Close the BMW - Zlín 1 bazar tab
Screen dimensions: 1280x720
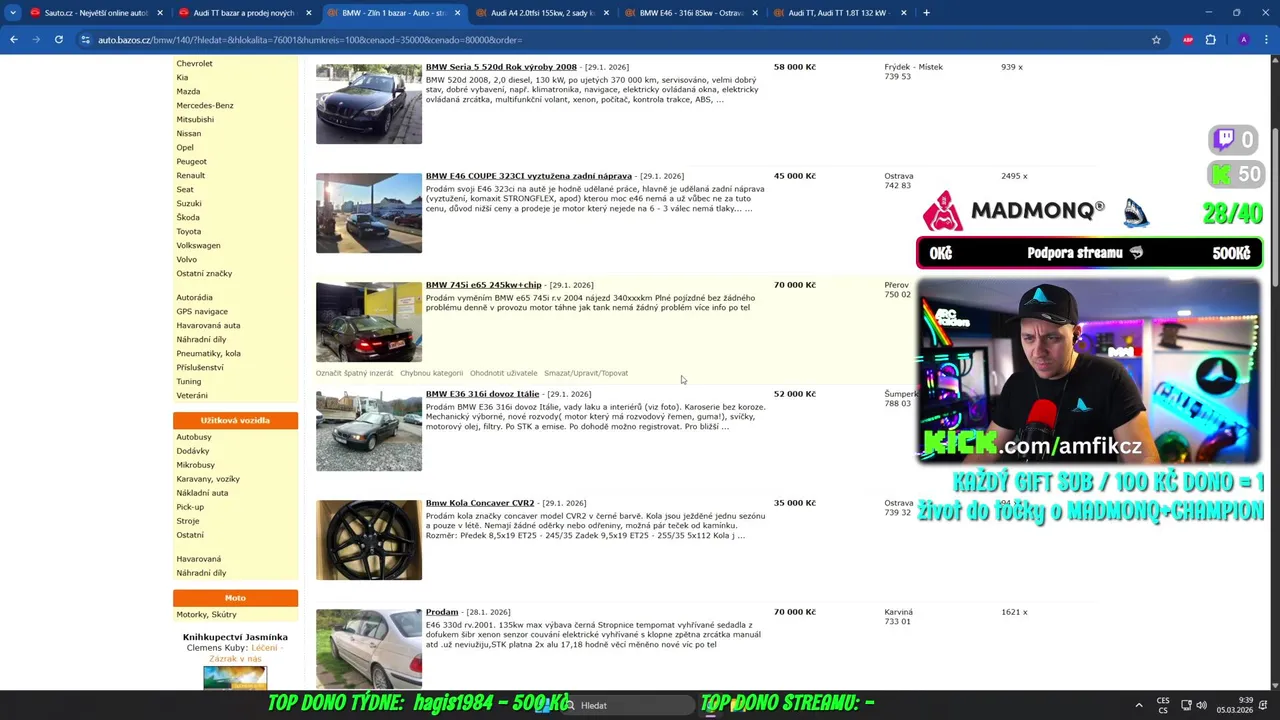point(457,13)
